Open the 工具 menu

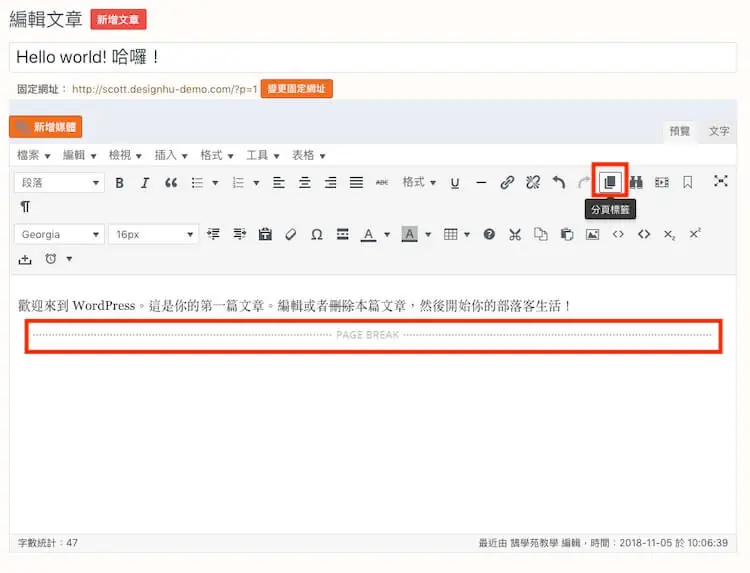(263, 155)
